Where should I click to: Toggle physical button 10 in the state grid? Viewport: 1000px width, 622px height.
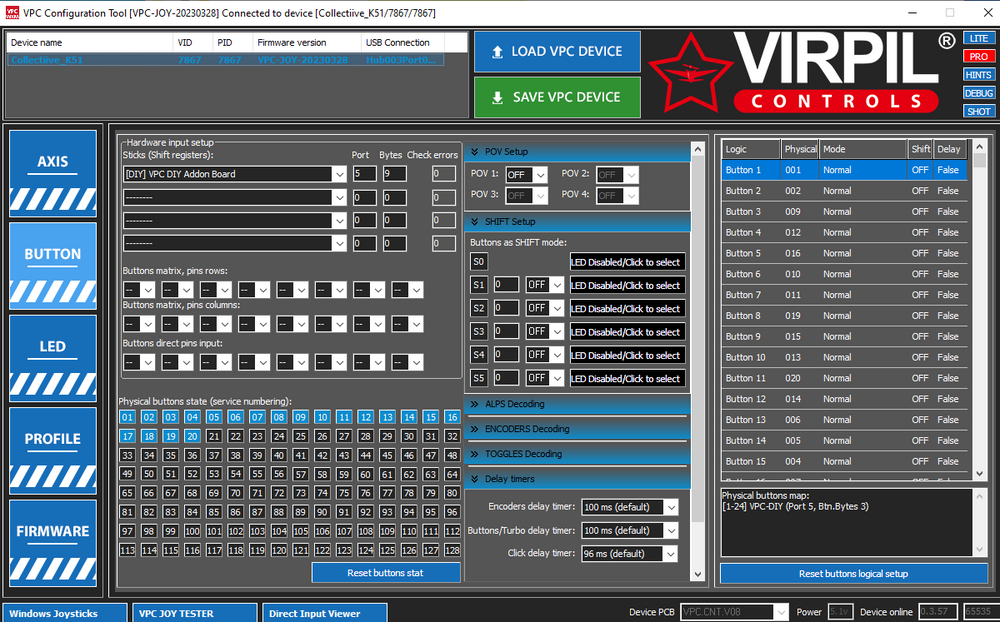pos(322,417)
